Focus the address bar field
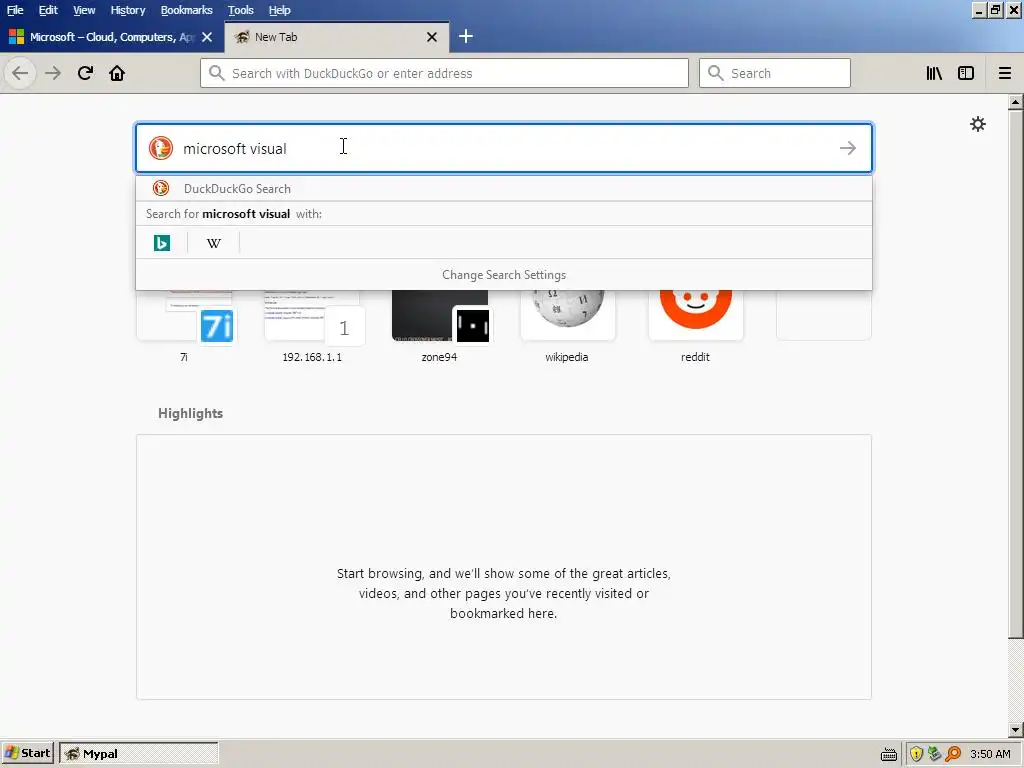1024x768 pixels. (444, 73)
